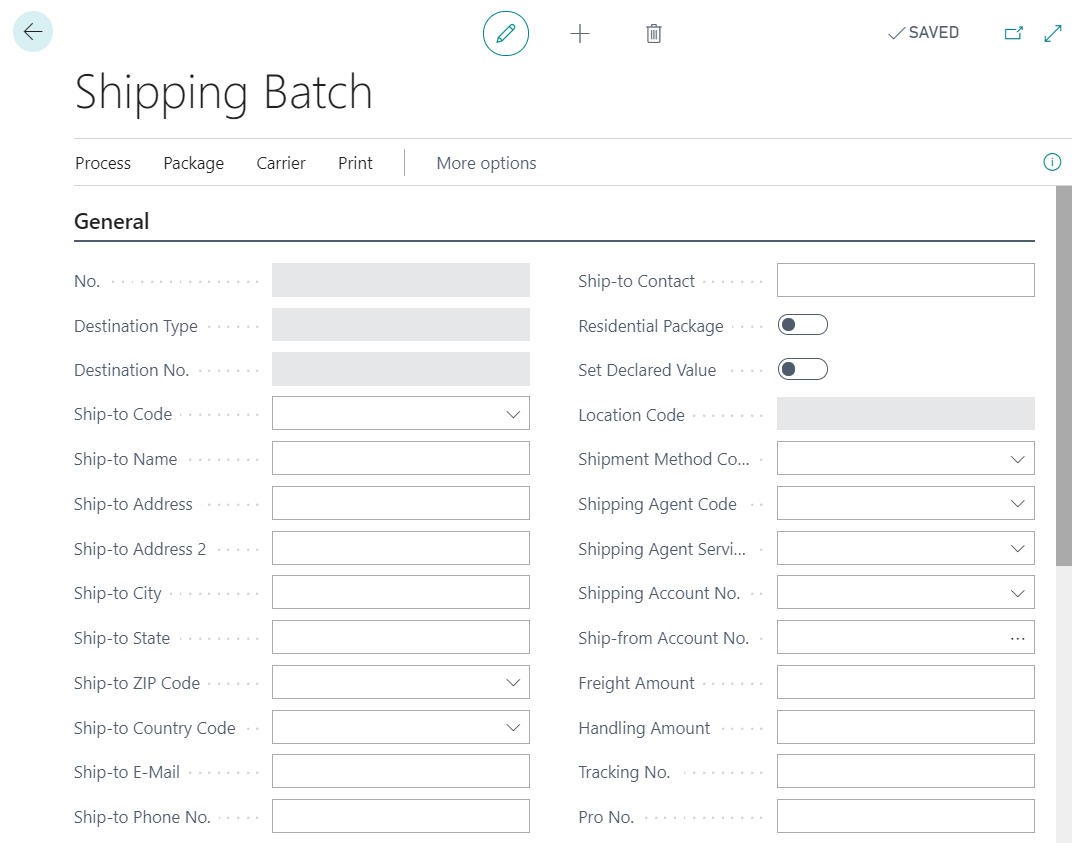Toggle the Residential Package switch
Image resolution: width=1091 pixels, height=843 pixels.
[803, 325]
